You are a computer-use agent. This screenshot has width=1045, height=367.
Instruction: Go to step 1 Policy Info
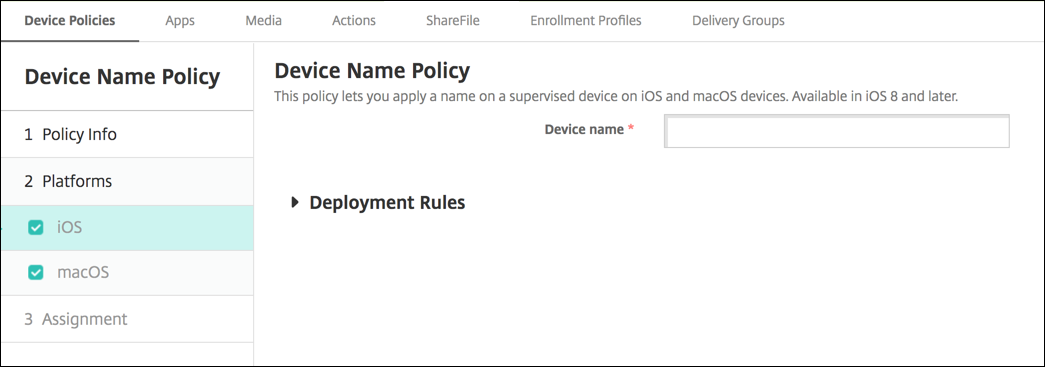pos(127,135)
